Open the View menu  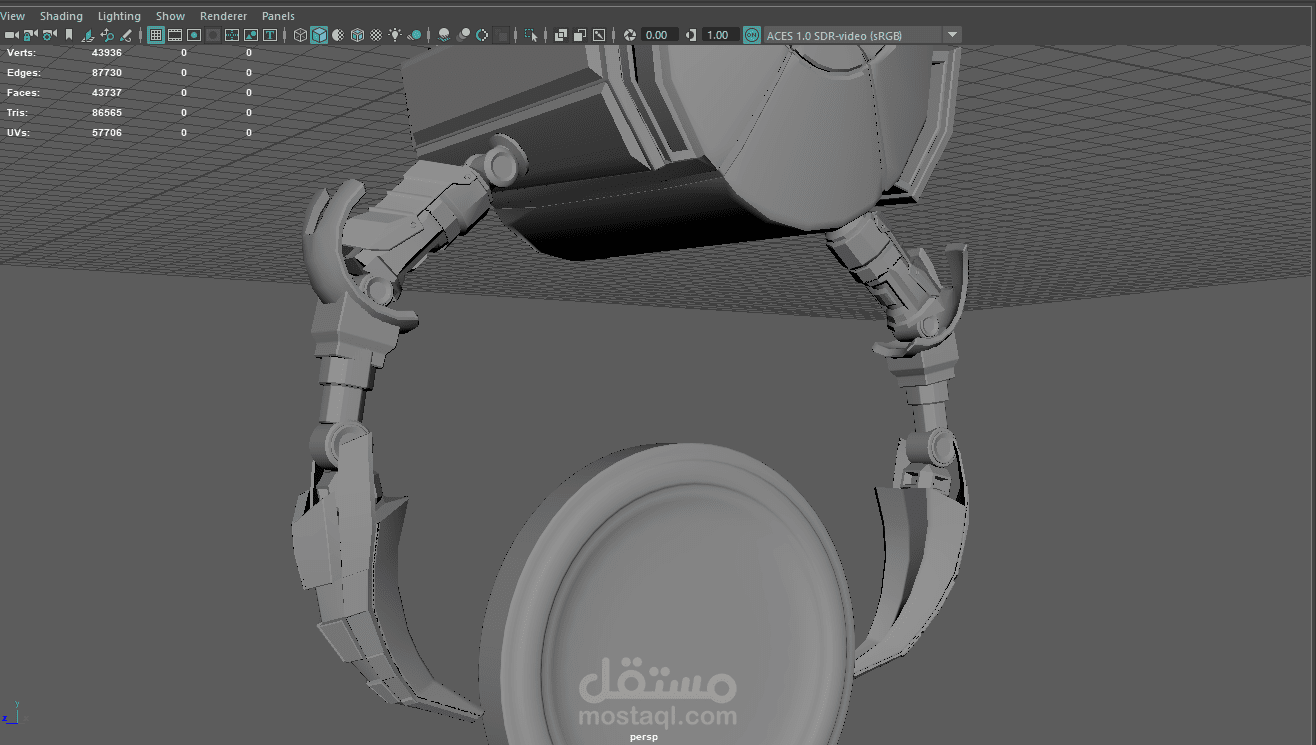pyautogui.click(x=13, y=16)
